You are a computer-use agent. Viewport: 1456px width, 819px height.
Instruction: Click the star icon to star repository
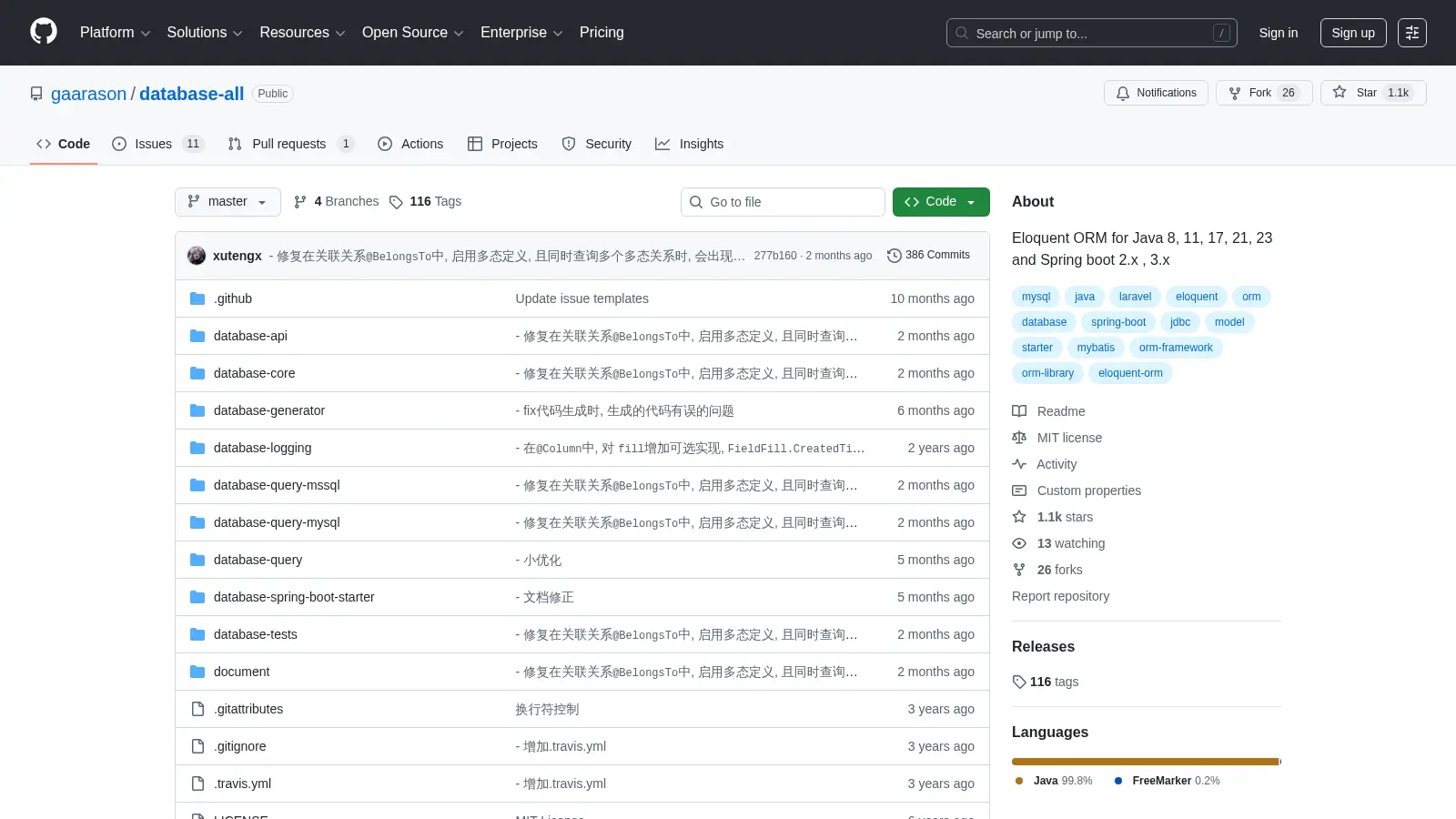click(1340, 92)
